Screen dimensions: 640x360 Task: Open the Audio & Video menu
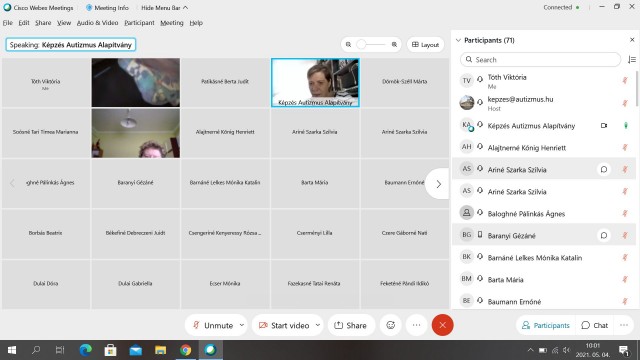click(x=98, y=23)
